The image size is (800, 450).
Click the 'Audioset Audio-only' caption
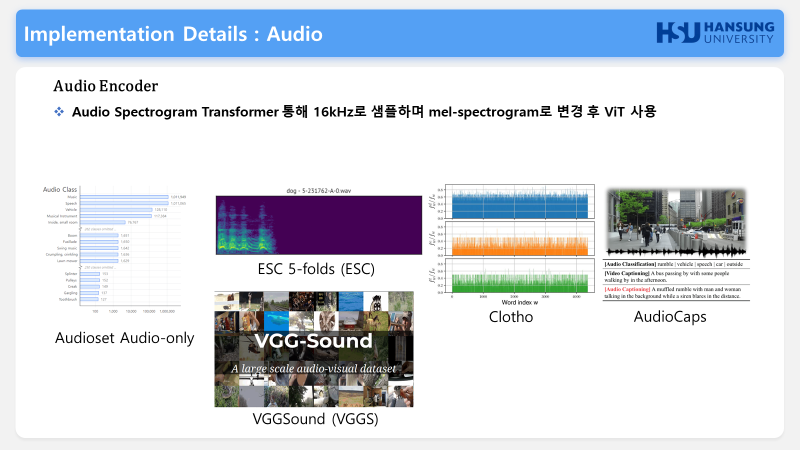[x=124, y=338]
